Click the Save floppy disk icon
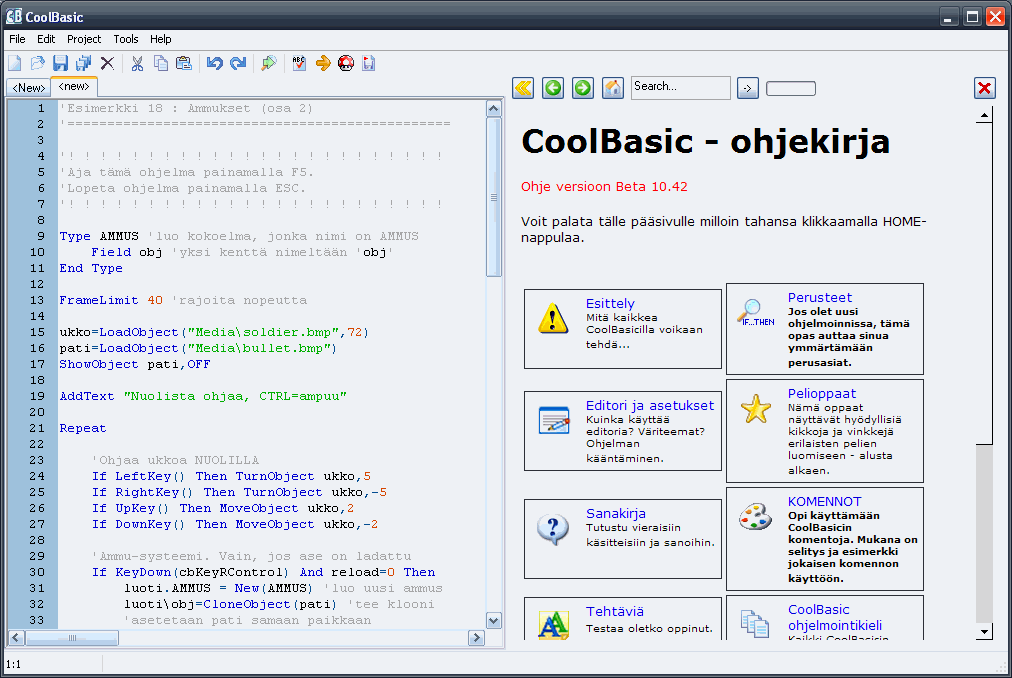1012x678 pixels. (x=61, y=63)
